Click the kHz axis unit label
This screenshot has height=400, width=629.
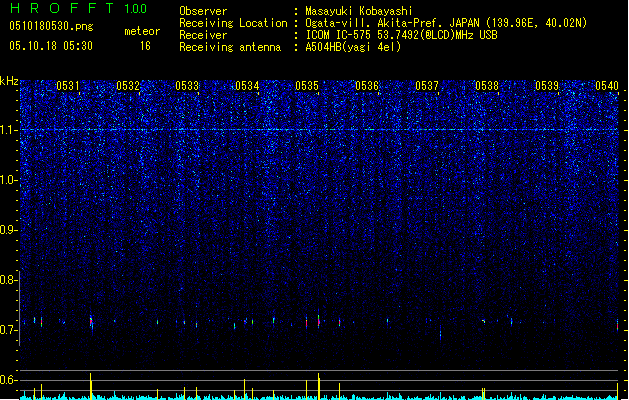[9, 81]
